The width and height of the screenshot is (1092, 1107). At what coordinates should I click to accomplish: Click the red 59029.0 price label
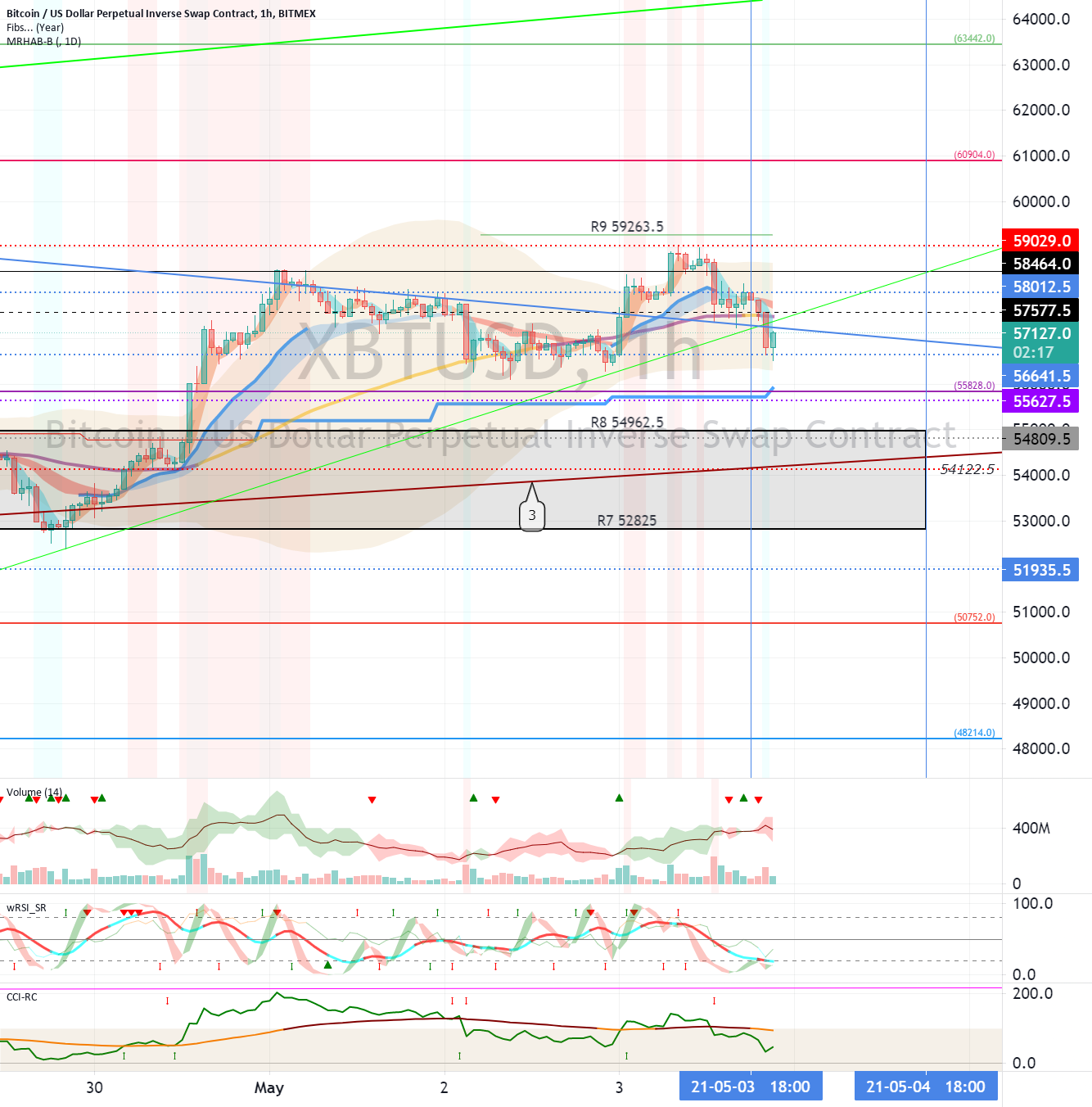click(1040, 241)
